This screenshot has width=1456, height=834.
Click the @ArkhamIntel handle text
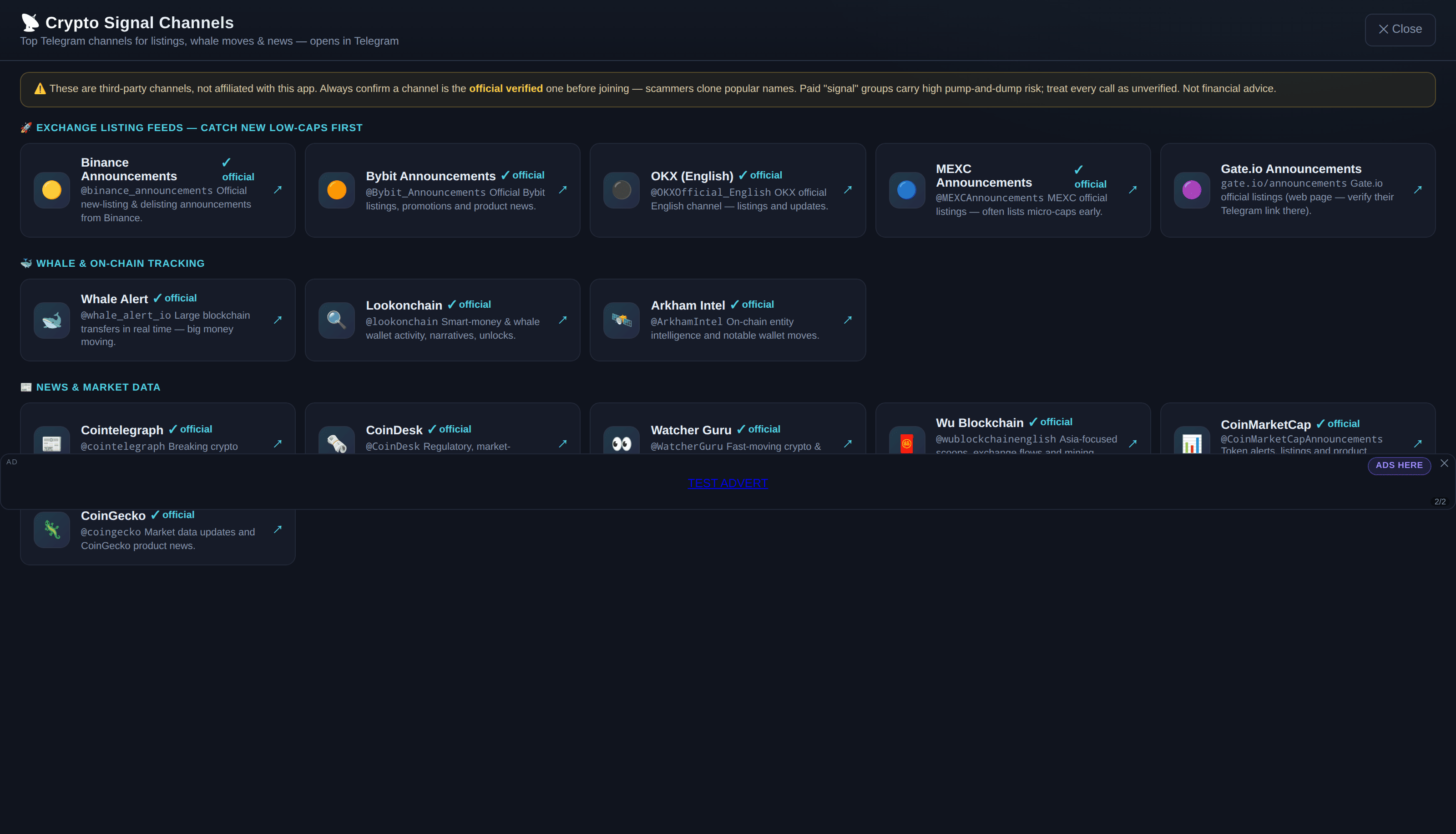[687, 322]
